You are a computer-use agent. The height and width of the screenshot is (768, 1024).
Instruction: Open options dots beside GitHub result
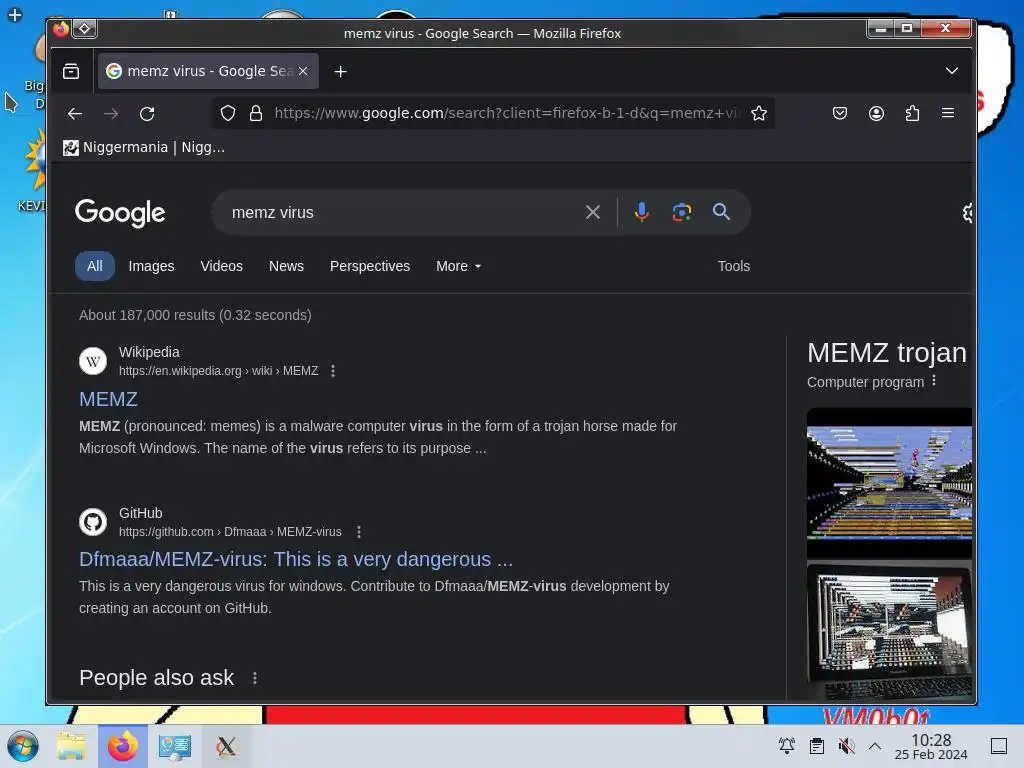click(x=359, y=532)
